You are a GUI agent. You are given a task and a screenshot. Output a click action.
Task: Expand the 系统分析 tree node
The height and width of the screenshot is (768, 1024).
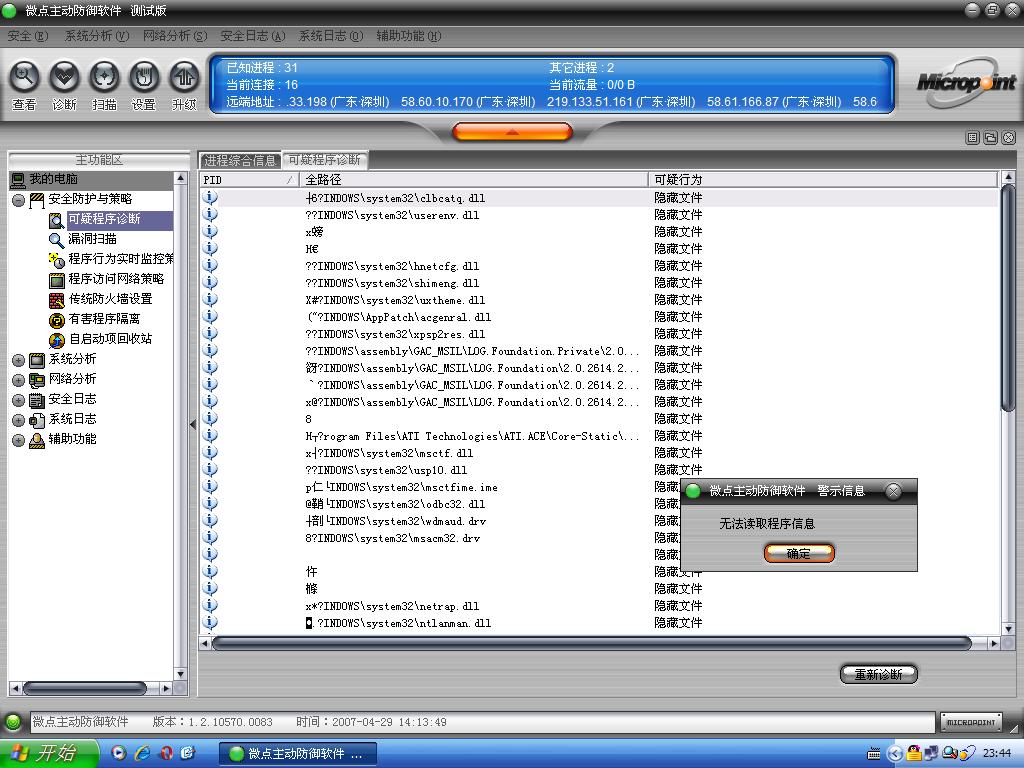tap(18, 360)
